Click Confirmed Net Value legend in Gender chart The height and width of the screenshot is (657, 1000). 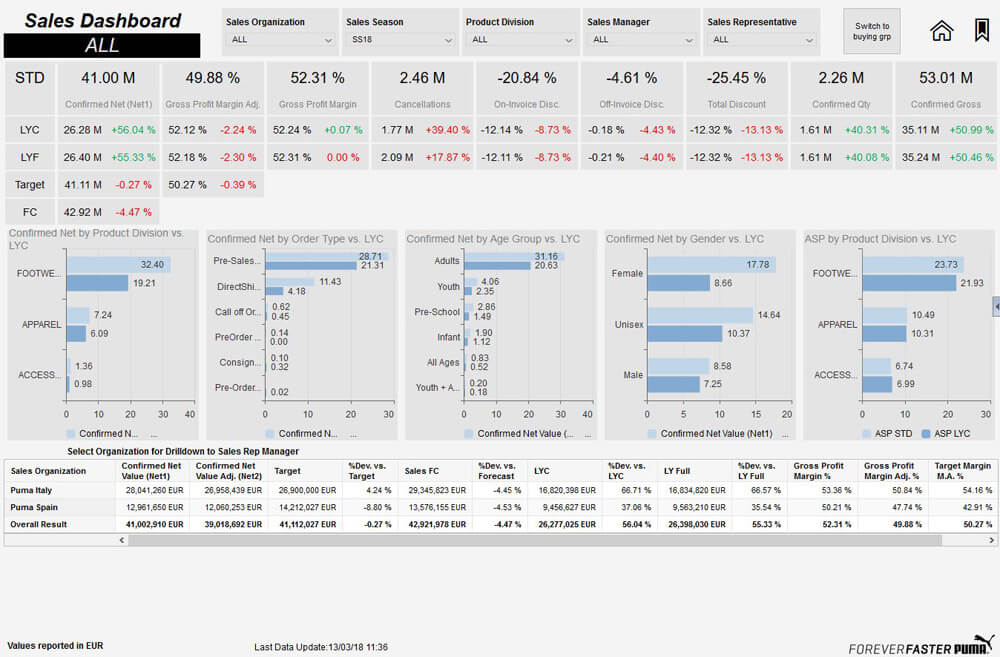pos(710,434)
